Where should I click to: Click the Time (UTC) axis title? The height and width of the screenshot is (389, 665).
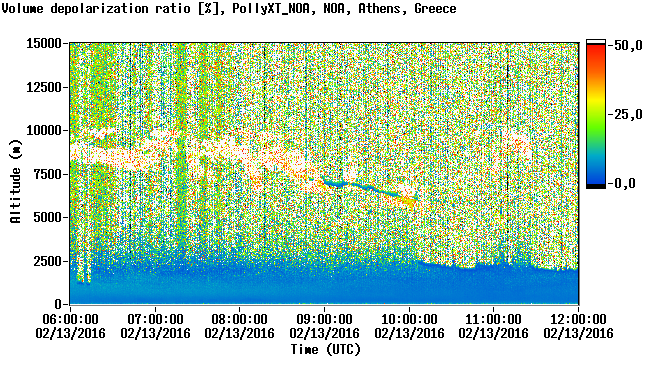325,350
